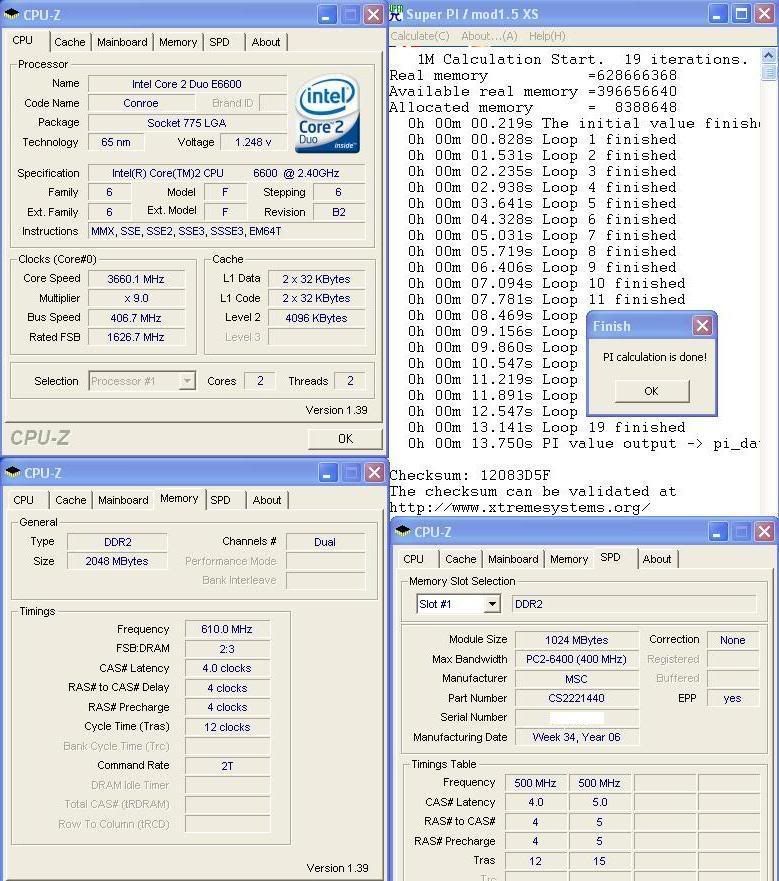This screenshot has width=779, height=881.
Task: Open Cache tab in Memory CPU-Z window
Action: [71, 500]
